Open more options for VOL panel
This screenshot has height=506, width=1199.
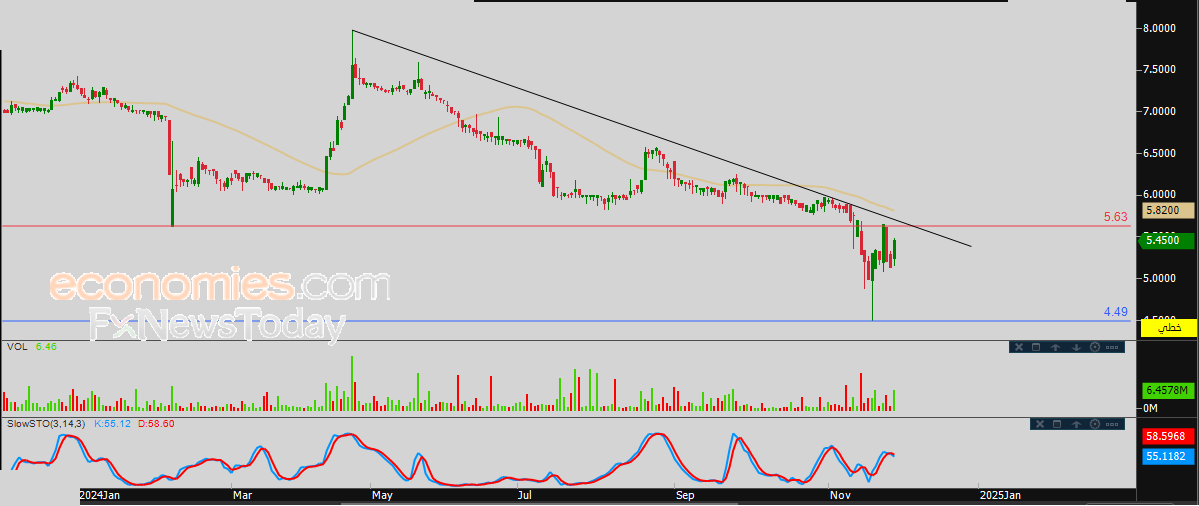point(1112,347)
